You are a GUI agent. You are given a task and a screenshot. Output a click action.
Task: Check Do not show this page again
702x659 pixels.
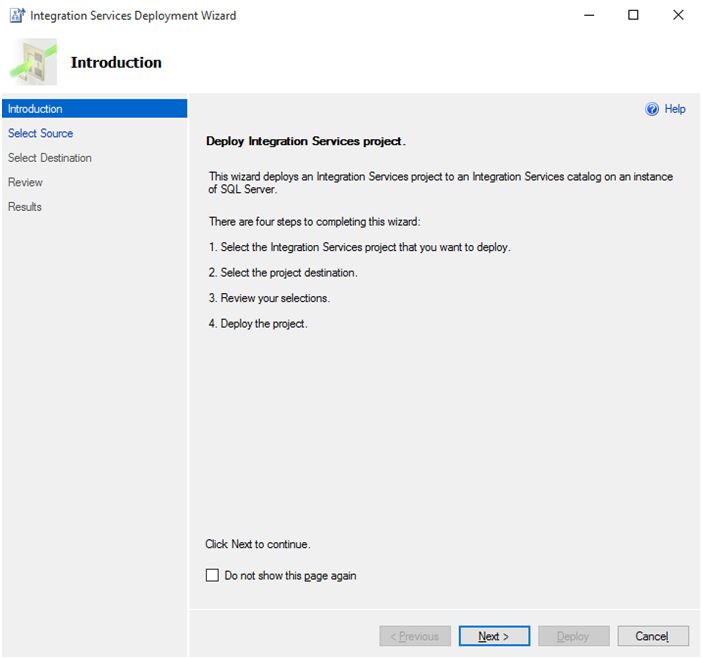coord(212,575)
